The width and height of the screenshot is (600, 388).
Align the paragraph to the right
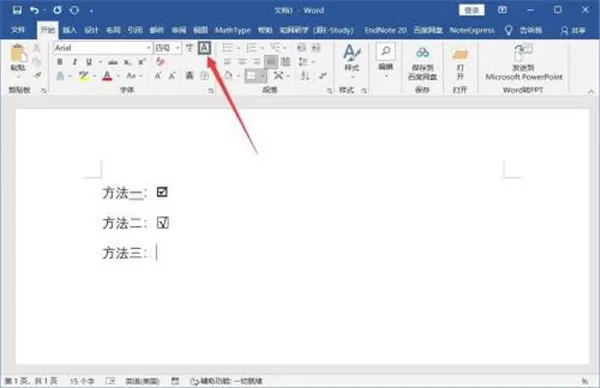(256, 62)
